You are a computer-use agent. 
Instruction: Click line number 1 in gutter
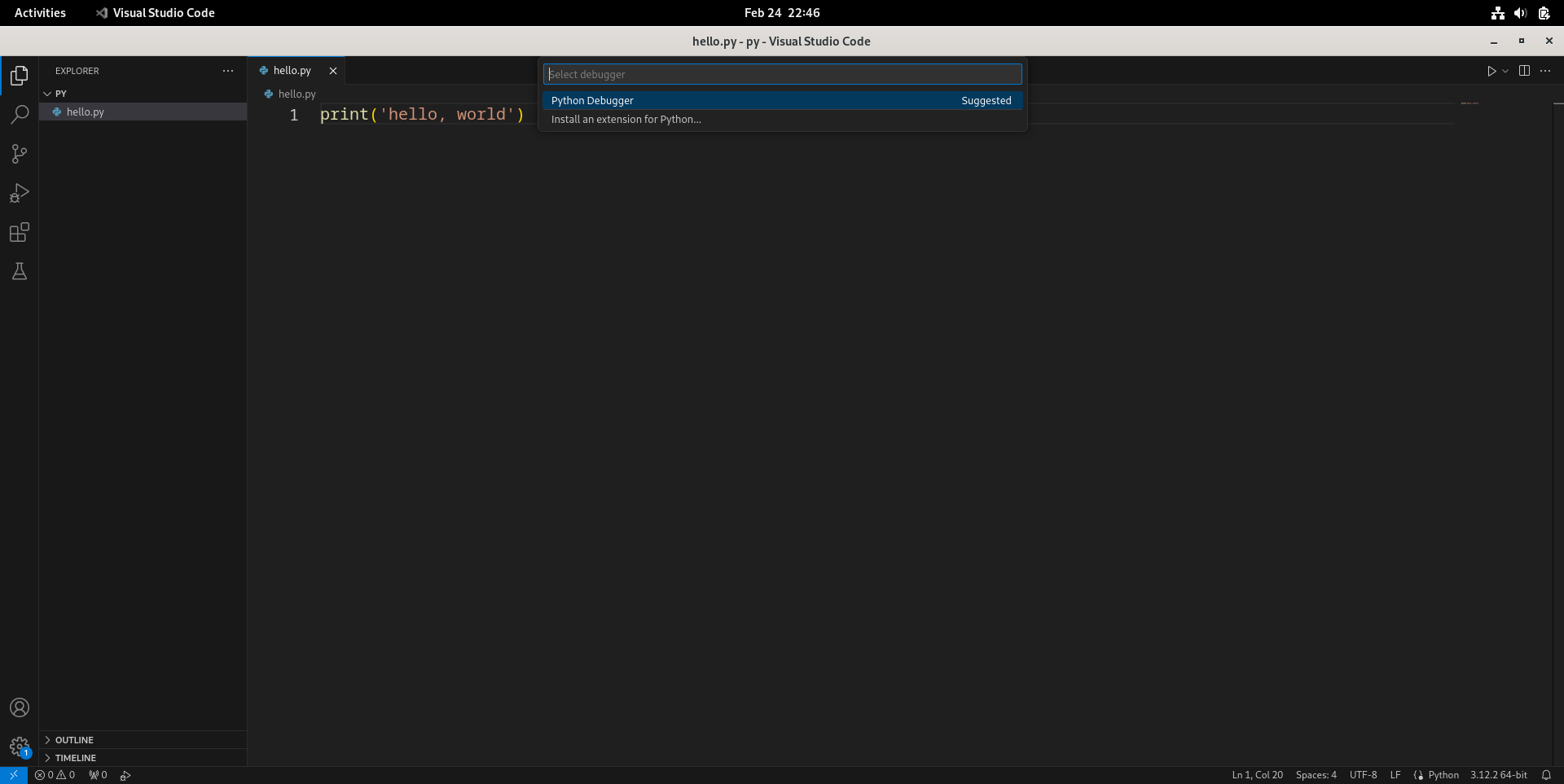pos(294,115)
